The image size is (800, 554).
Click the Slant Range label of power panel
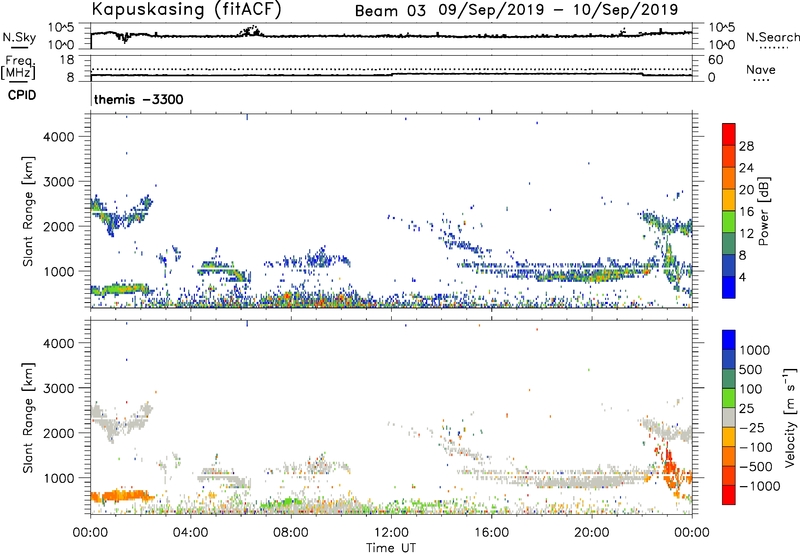tap(28, 211)
